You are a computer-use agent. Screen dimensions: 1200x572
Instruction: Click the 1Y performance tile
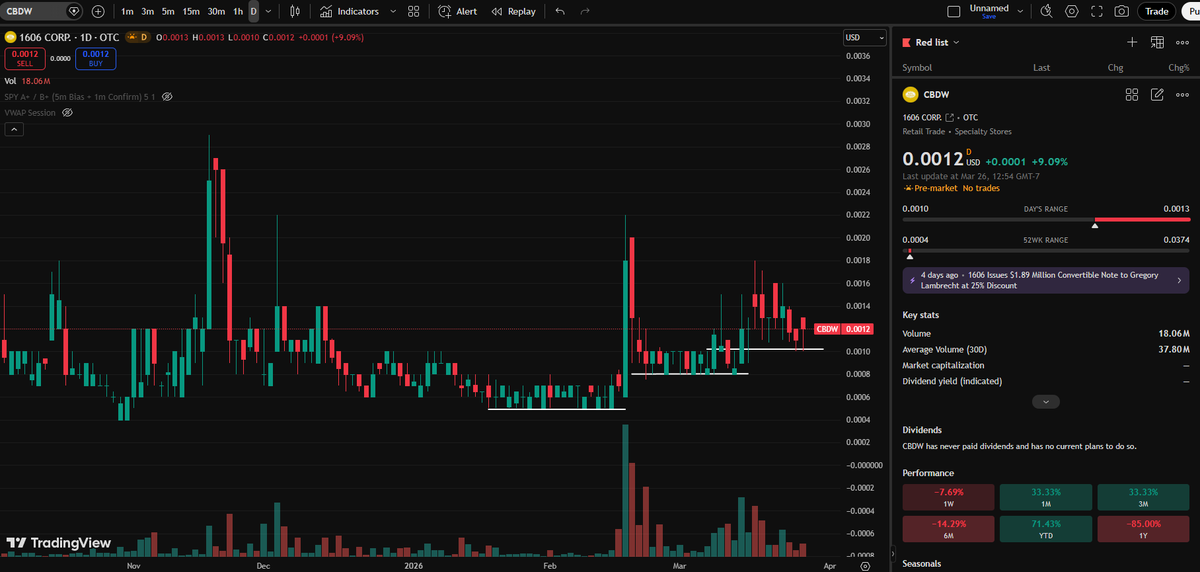1143,527
